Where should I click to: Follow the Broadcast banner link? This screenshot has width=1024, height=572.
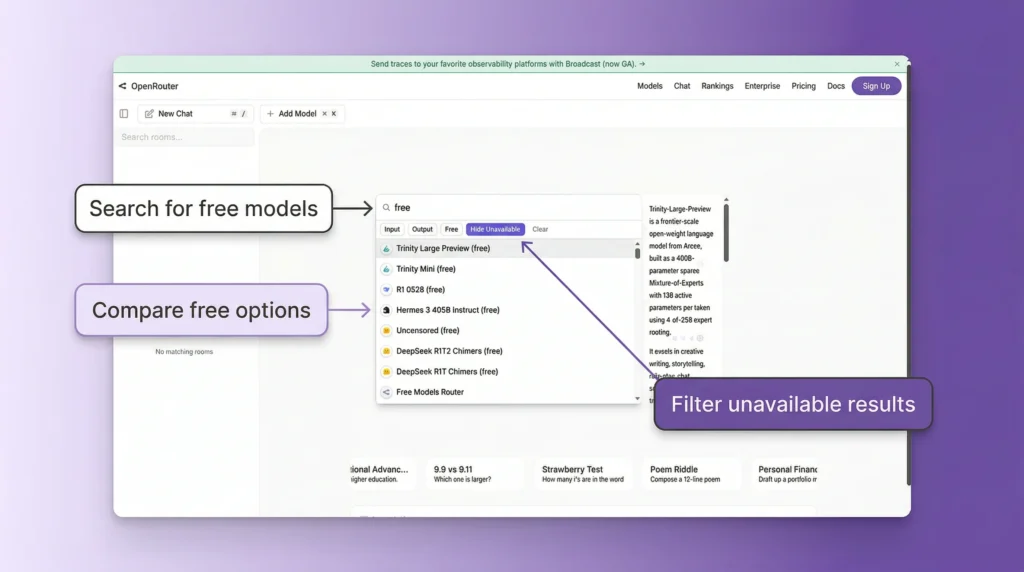(x=508, y=64)
